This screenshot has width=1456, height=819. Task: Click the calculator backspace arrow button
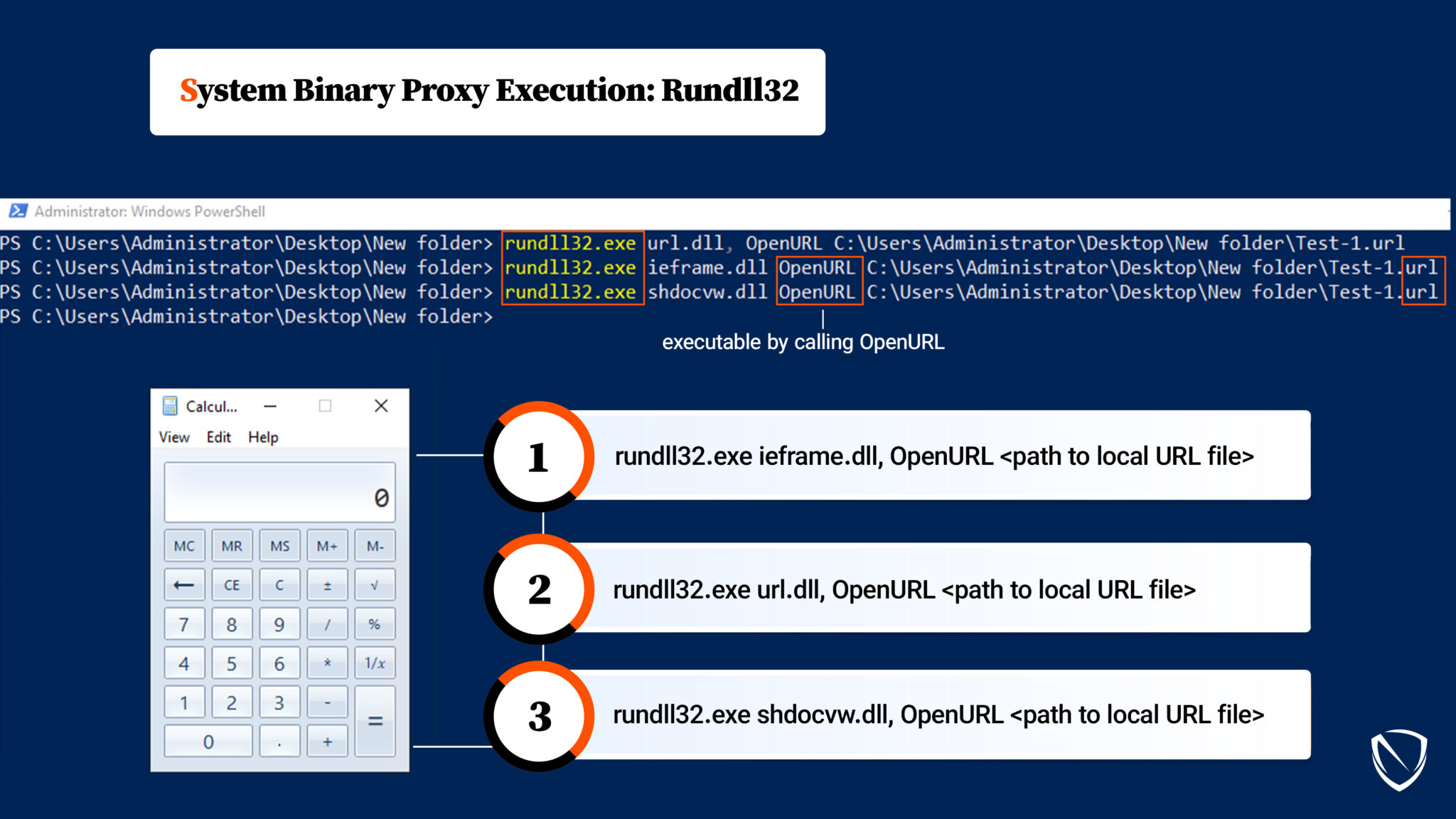184,585
